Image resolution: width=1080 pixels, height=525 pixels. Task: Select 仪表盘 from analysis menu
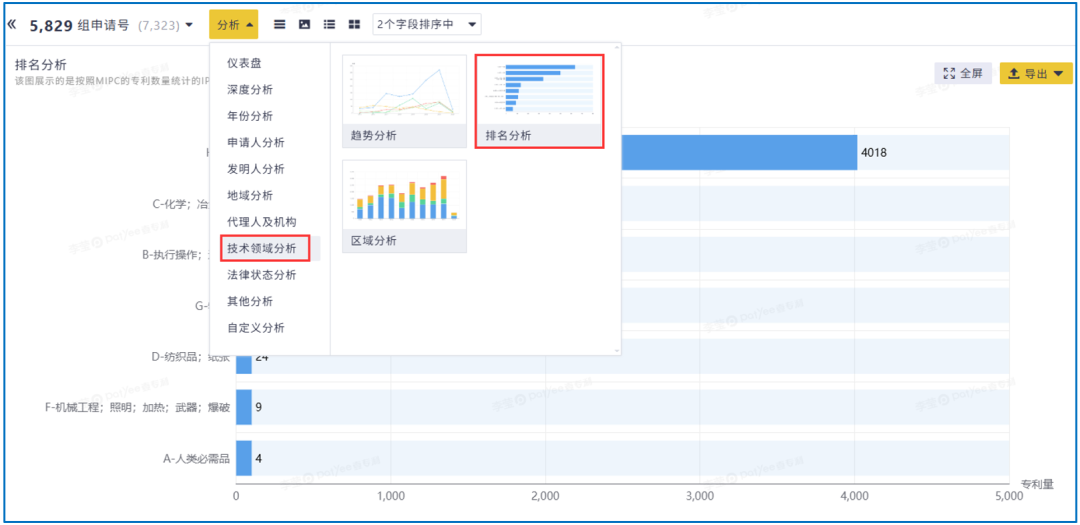[245, 63]
